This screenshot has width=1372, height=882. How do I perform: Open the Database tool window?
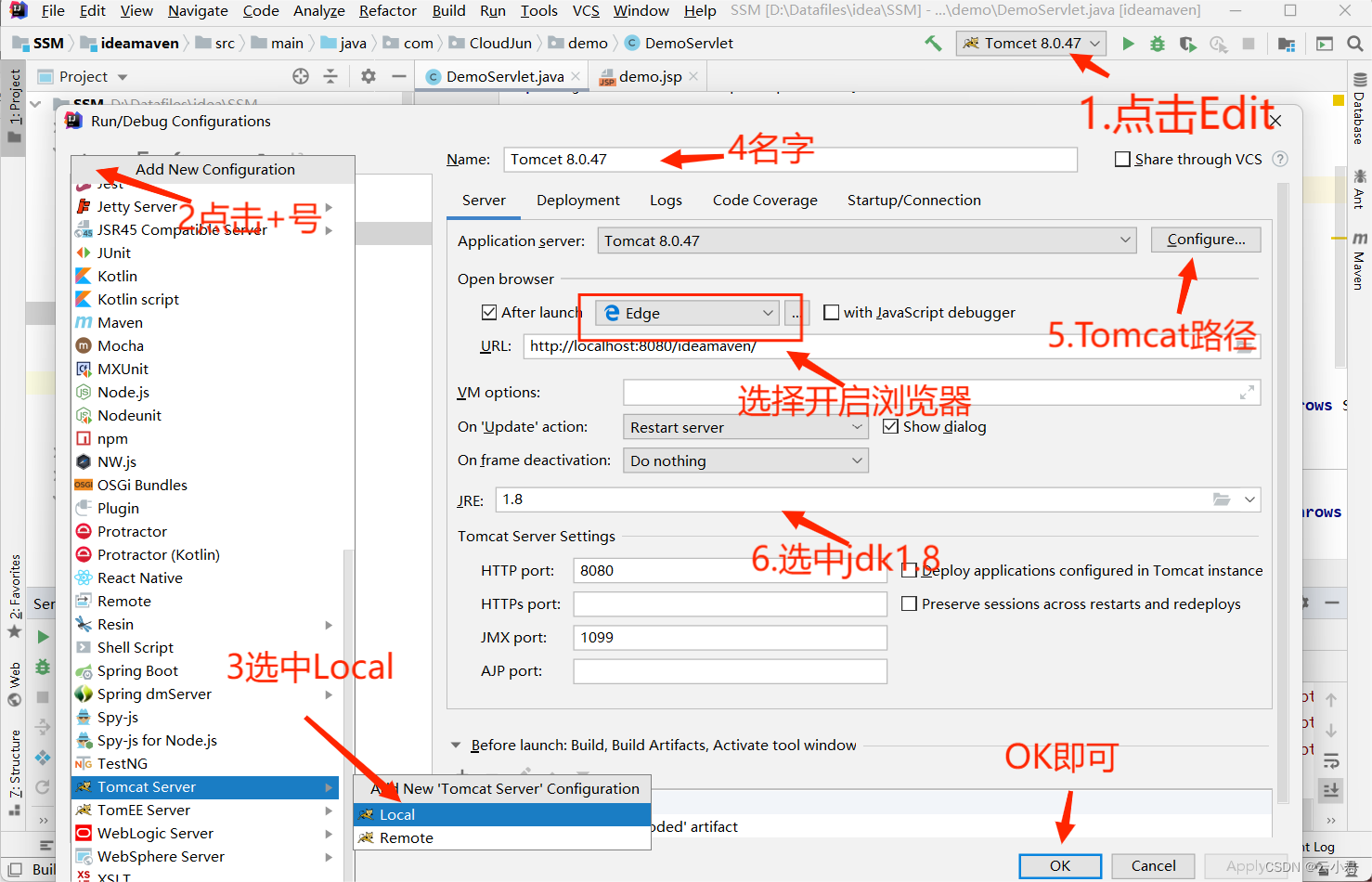point(1359,110)
